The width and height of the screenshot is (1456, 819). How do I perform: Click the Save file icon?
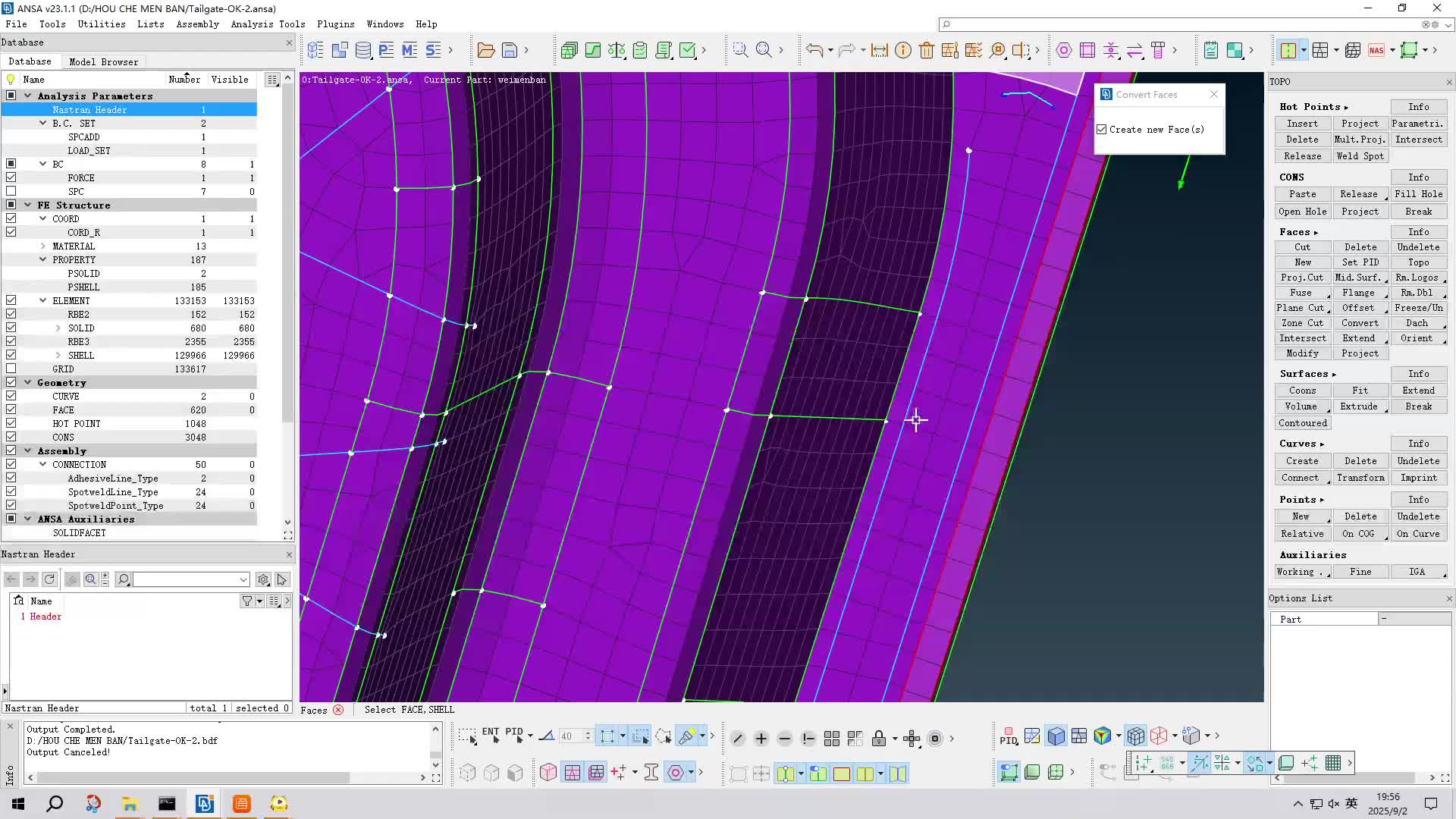510,51
